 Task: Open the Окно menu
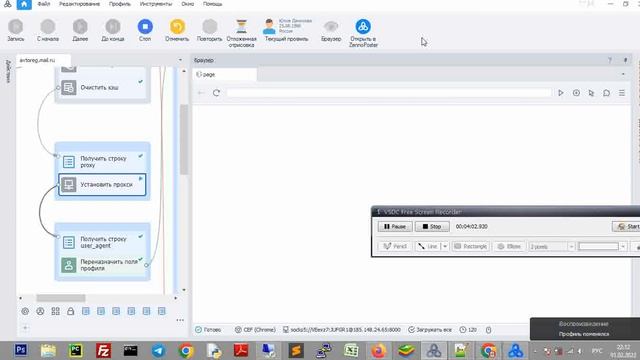tap(188, 4)
